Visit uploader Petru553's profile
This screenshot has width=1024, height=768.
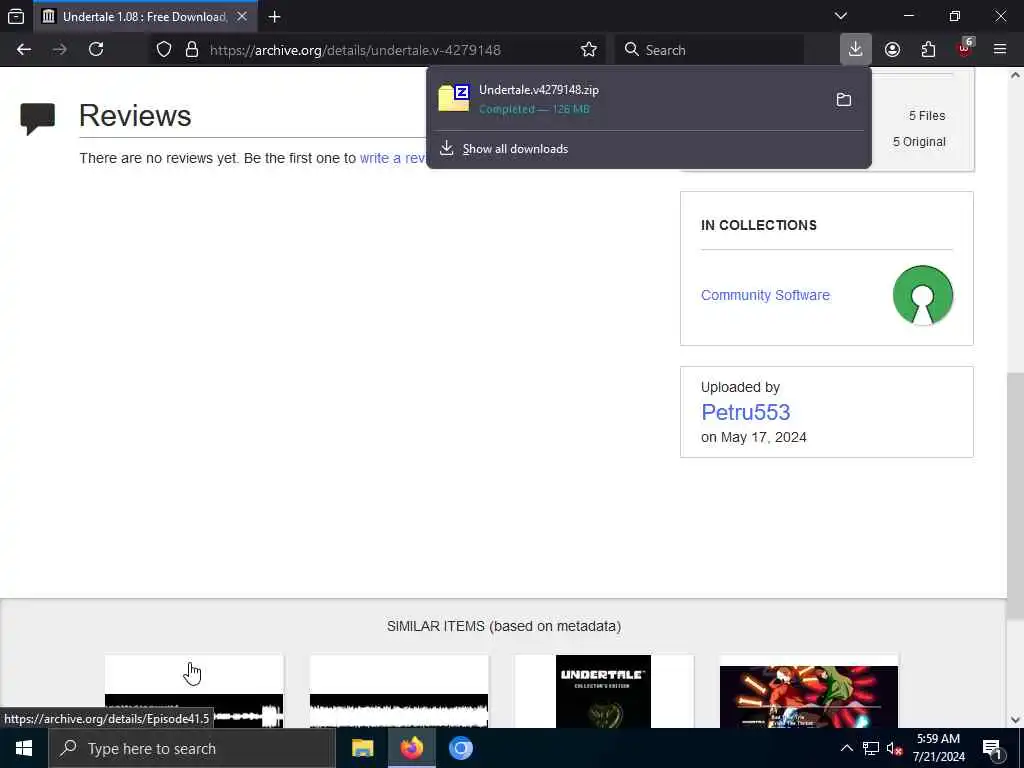746,412
